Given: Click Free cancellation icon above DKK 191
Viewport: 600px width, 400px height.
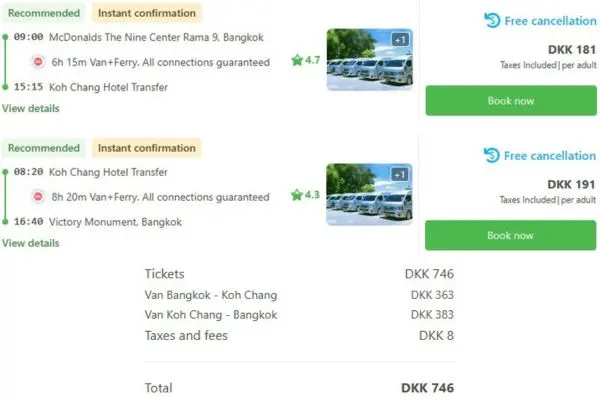Looking at the screenshot, I should pos(492,155).
